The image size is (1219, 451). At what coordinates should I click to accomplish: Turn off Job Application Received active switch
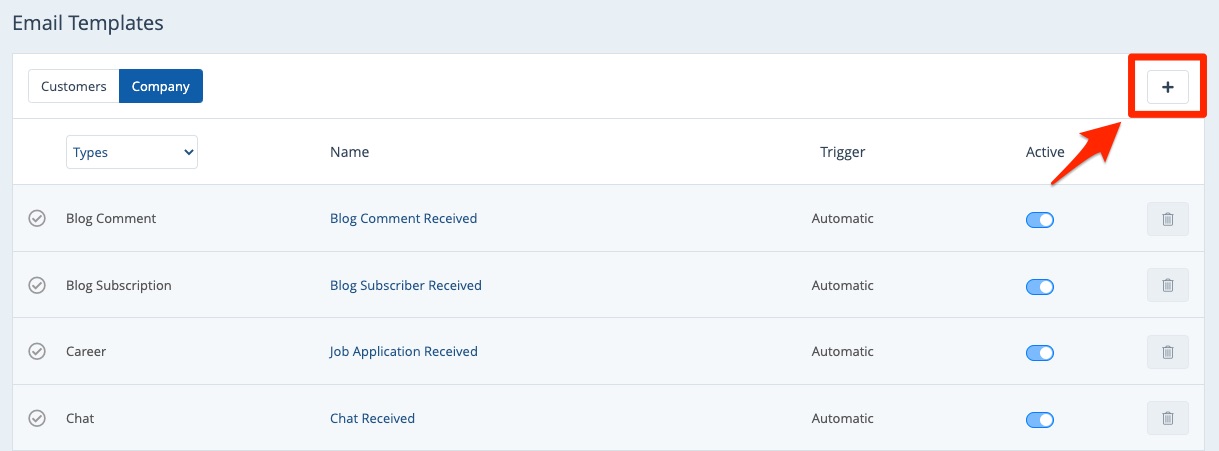click(x=1040, y=353)
